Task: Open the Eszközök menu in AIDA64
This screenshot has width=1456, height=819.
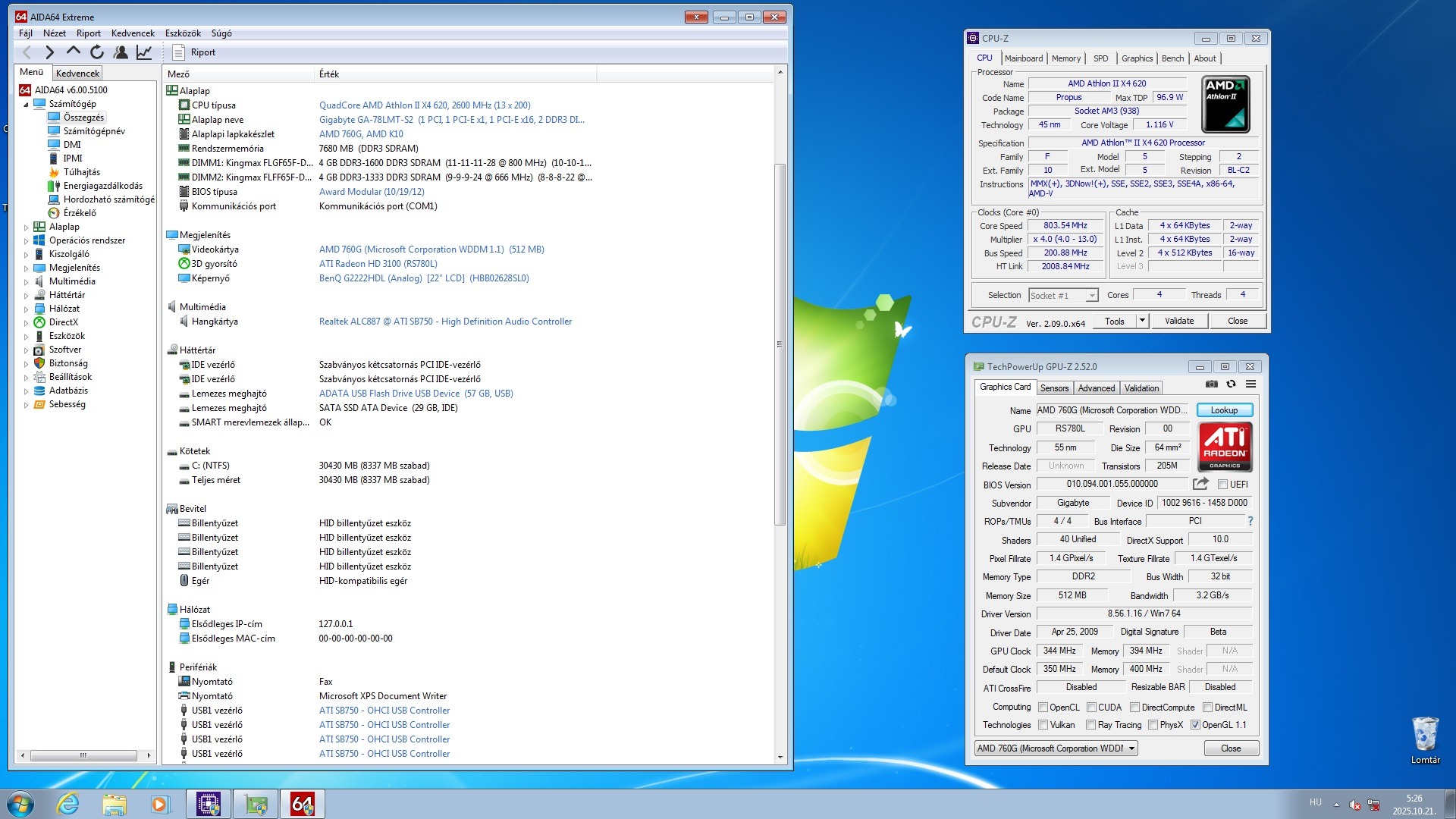Action: (183, 33)
